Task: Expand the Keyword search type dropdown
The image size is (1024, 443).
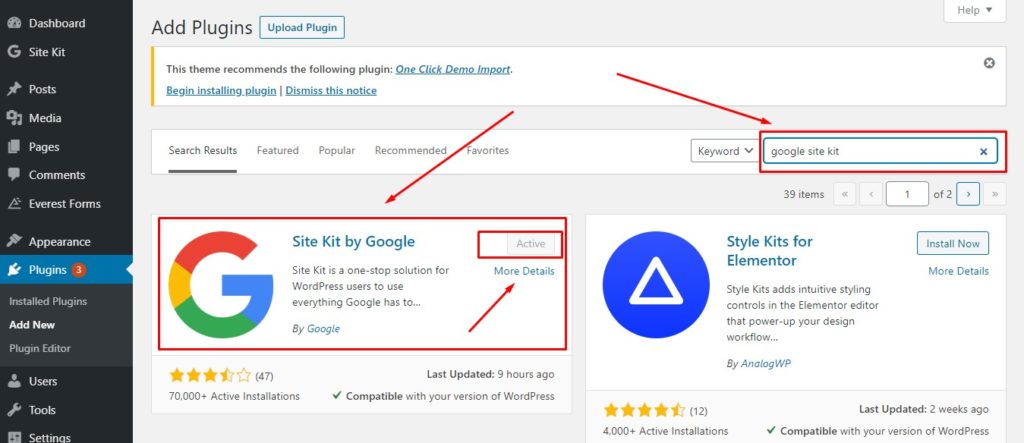Action: coord(723,151)
